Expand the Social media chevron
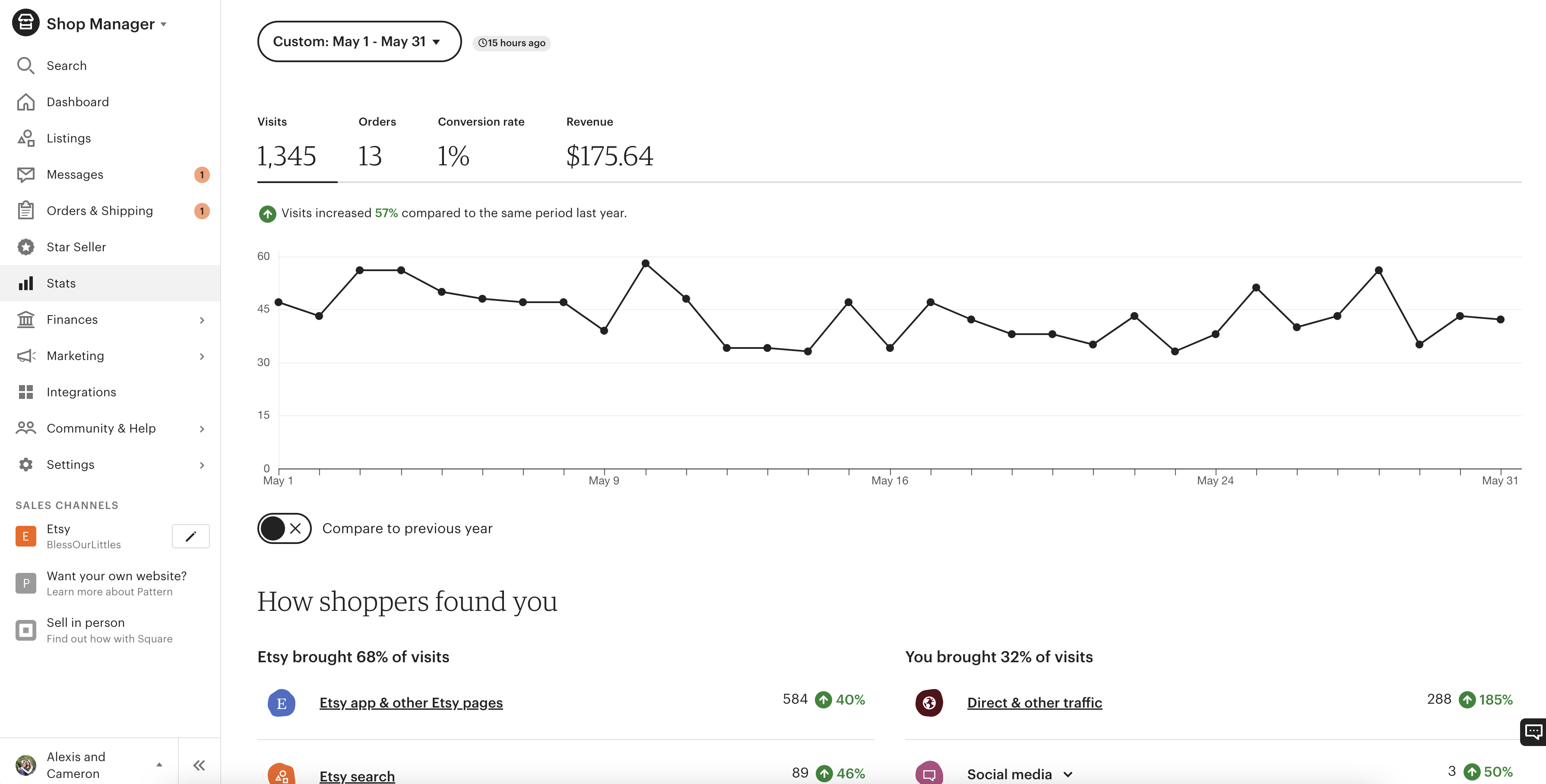The height and width of the screenshot is (784, 1546). click(1067, 775)
